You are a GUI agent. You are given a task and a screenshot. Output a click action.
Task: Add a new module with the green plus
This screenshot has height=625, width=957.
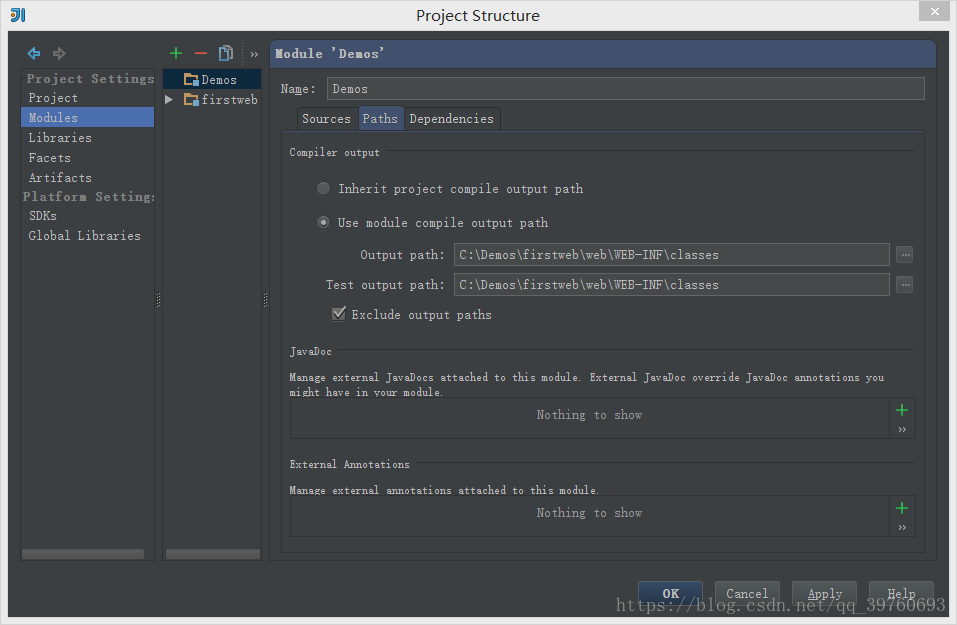[x=176, y=54]
